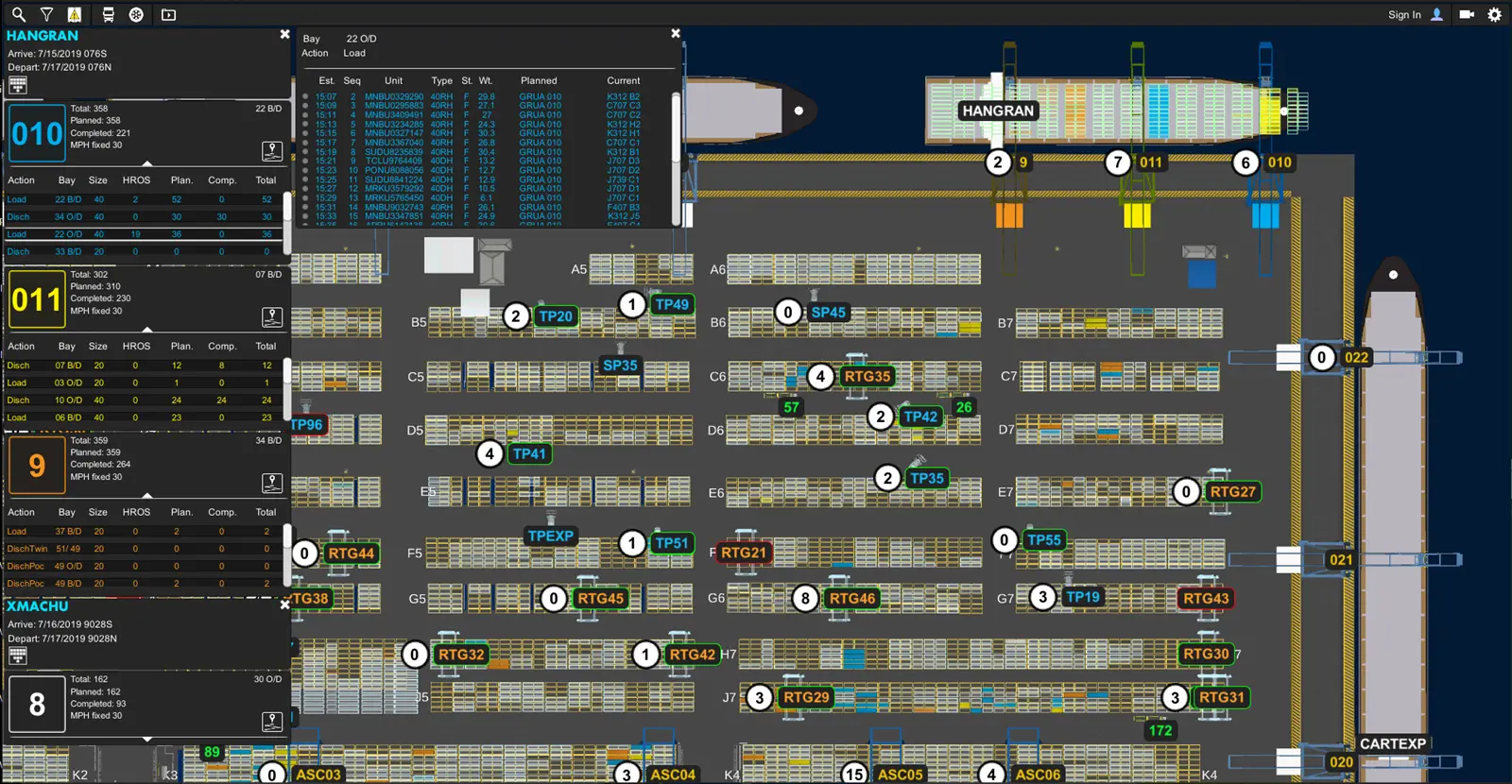Close the XMACHU vessel panel
Screen dimensions: 1512x784
[284, 605]
